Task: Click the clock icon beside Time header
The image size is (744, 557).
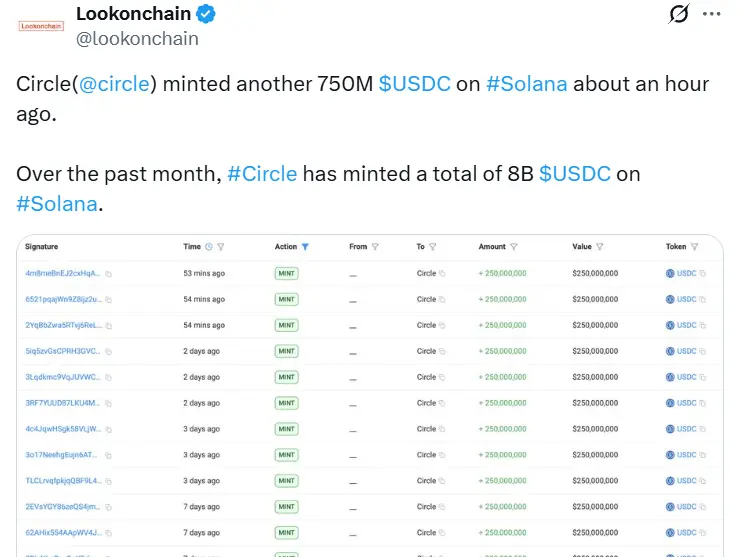Action: [209, 247]
